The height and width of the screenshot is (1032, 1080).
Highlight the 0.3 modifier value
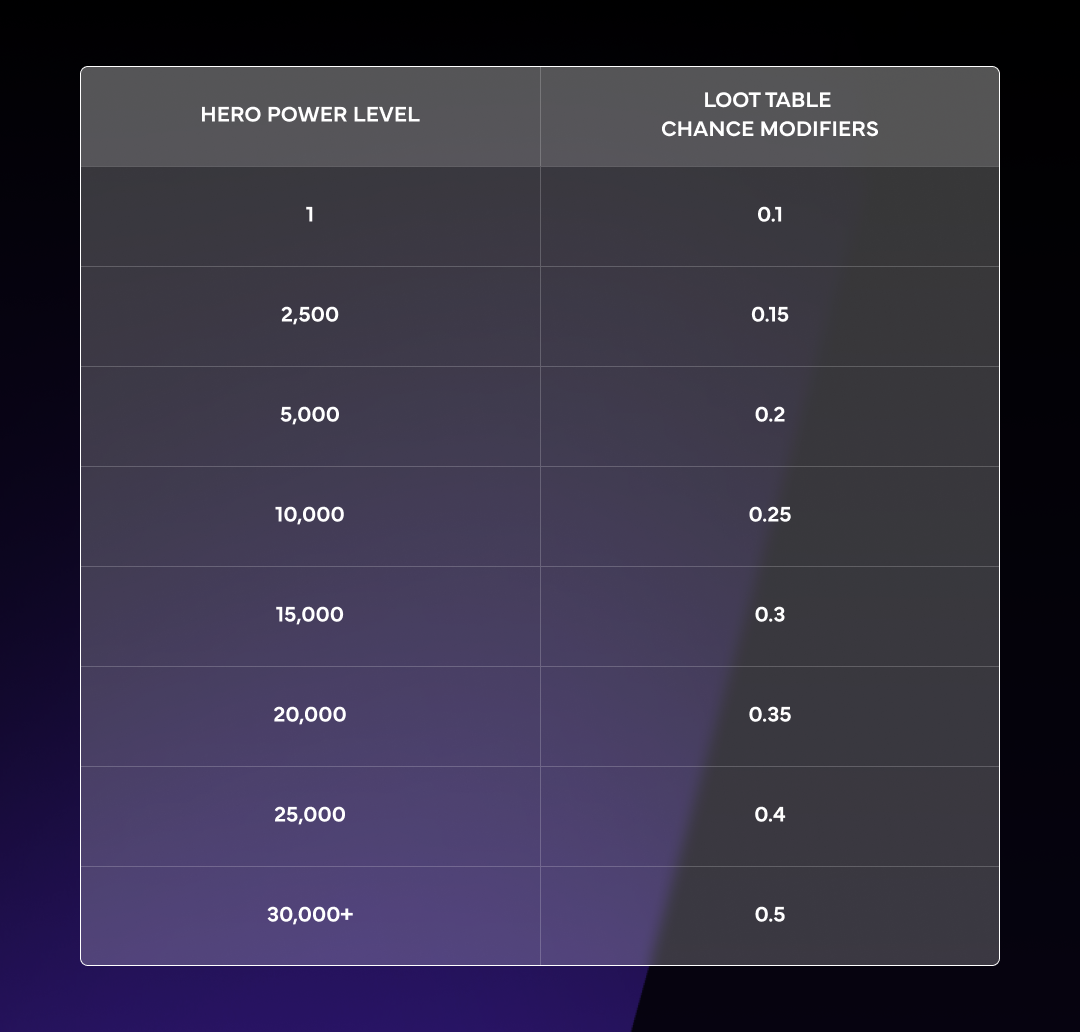pyautogui.click(x=769, y=615)
